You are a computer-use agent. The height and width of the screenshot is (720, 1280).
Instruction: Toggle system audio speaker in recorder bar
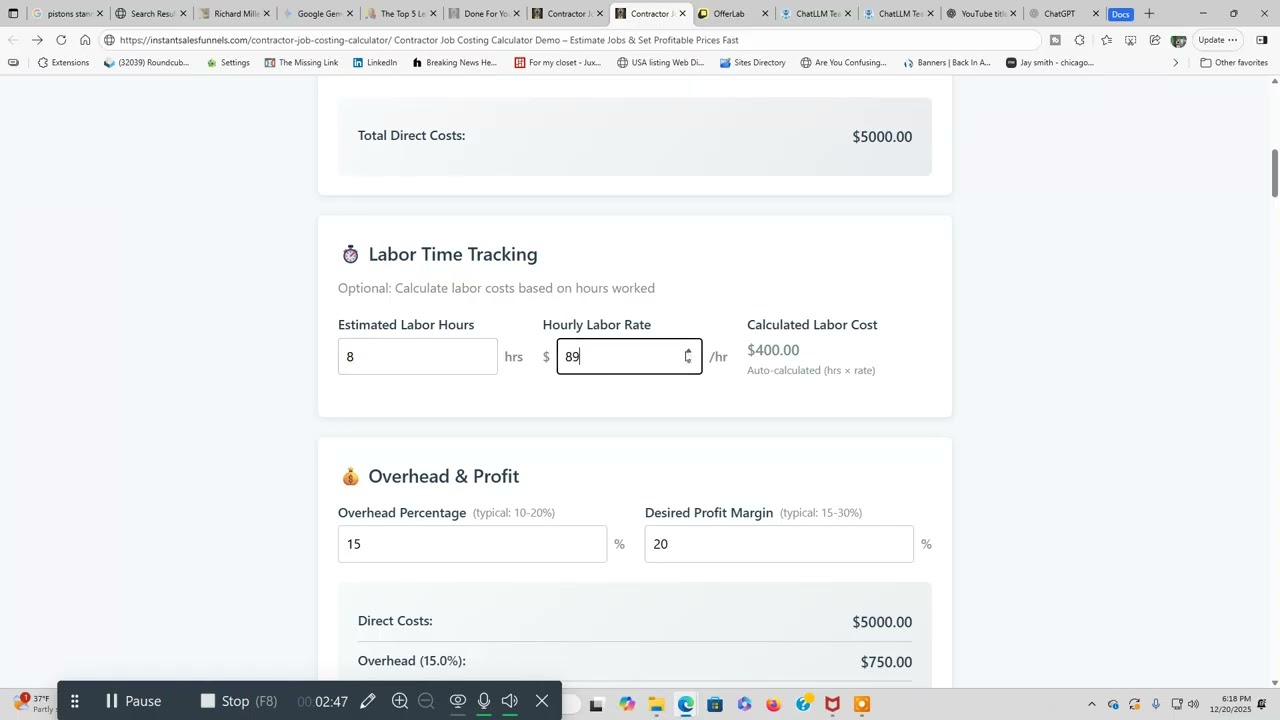click(x=510, y=701)
